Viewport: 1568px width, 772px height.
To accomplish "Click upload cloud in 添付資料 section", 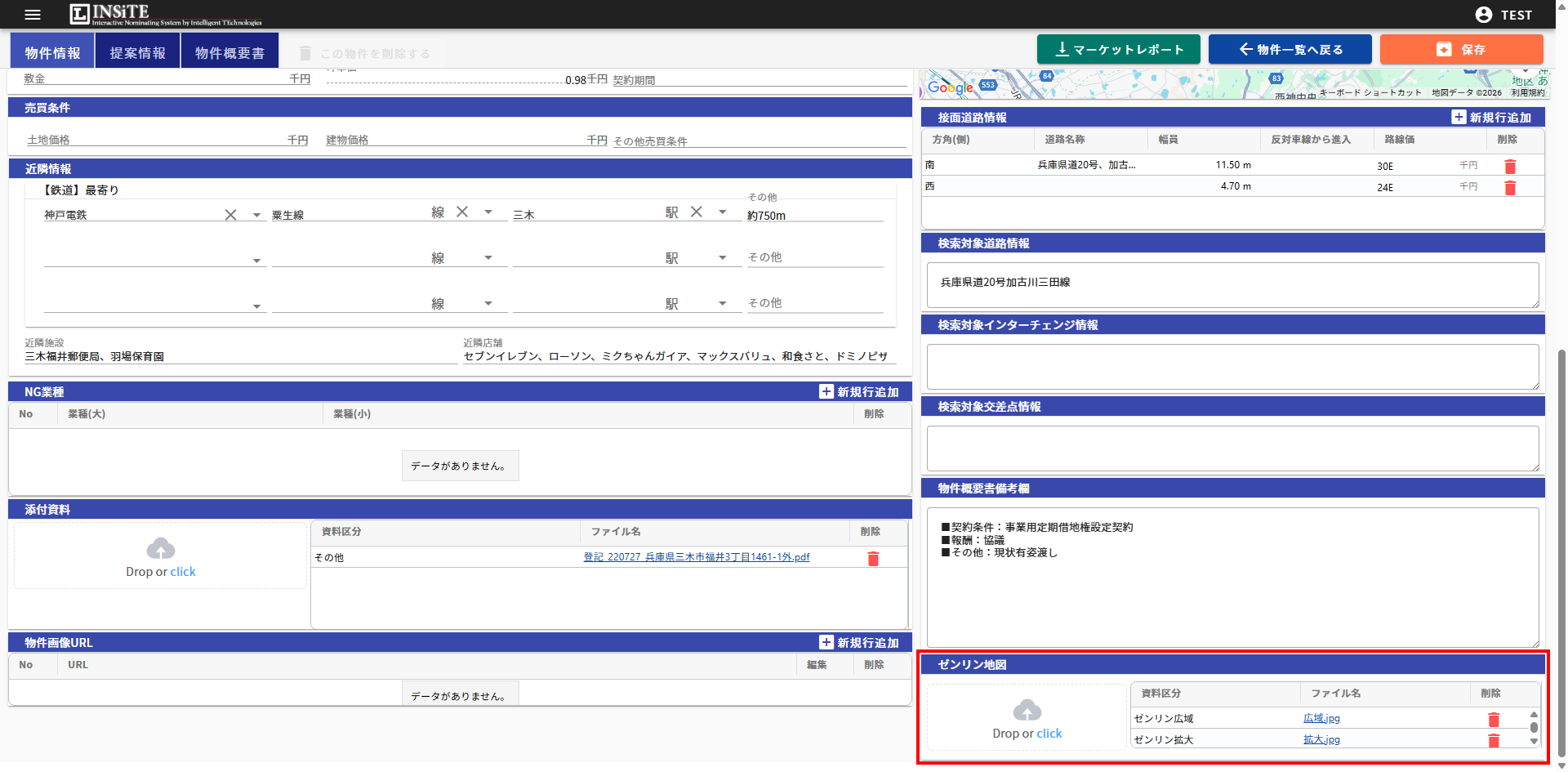I will coord(161,549).
